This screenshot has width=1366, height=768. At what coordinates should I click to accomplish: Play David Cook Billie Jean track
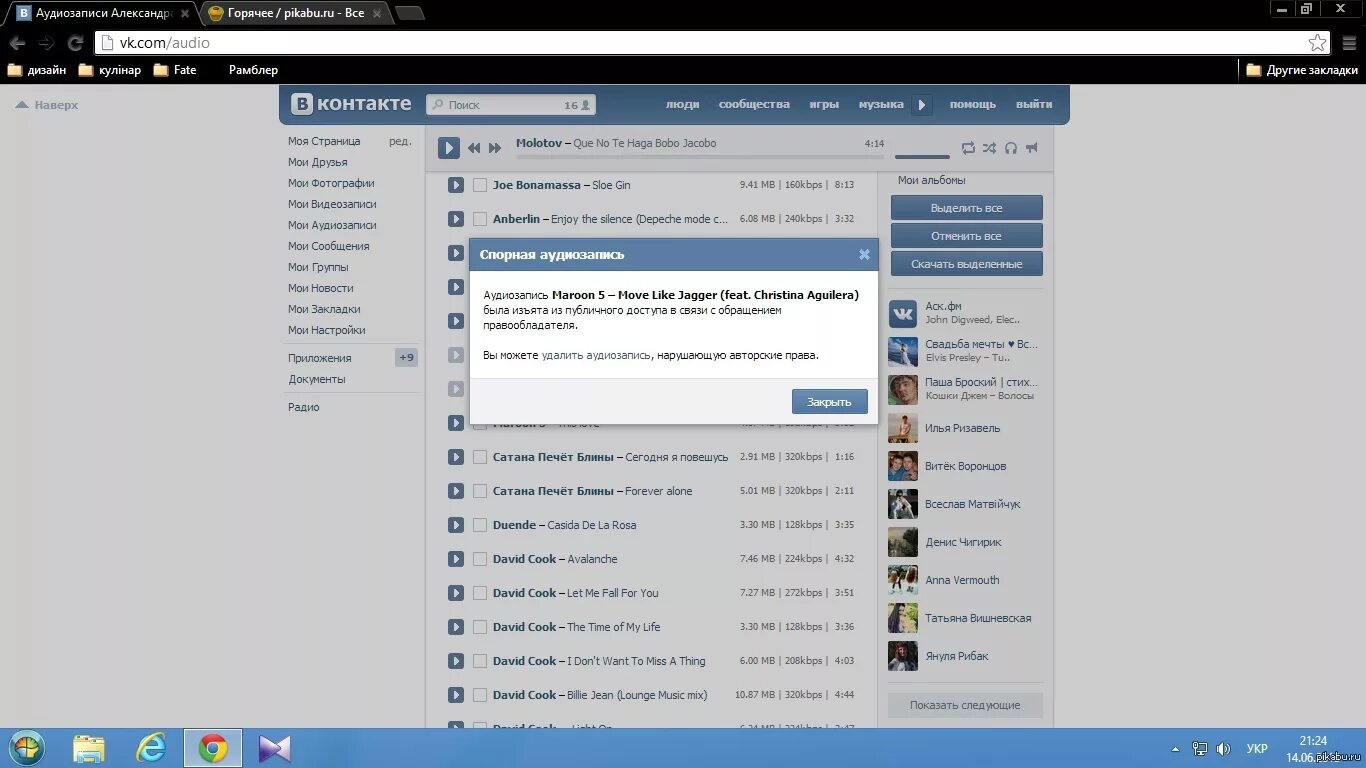[456, 695]
